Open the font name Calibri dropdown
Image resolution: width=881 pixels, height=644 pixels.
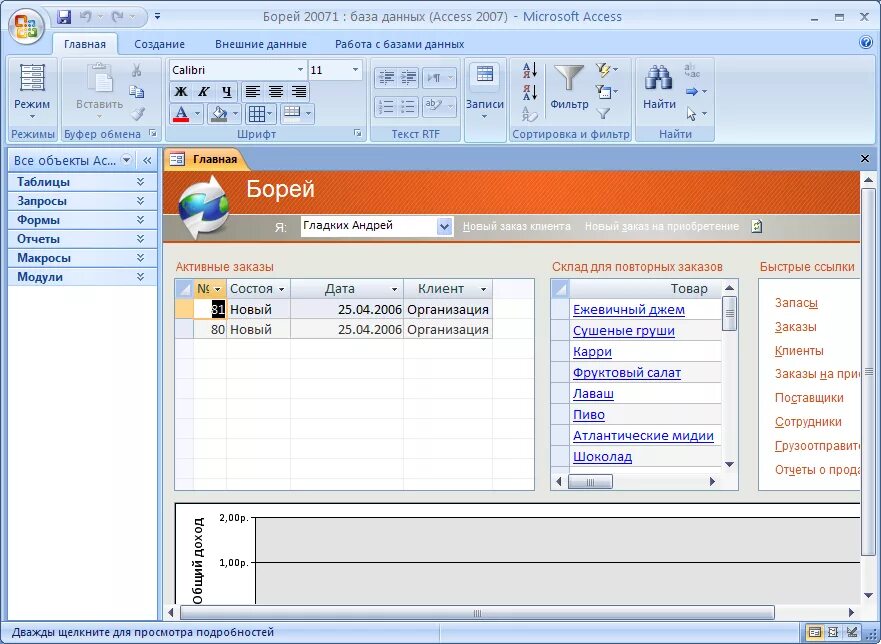300,70
